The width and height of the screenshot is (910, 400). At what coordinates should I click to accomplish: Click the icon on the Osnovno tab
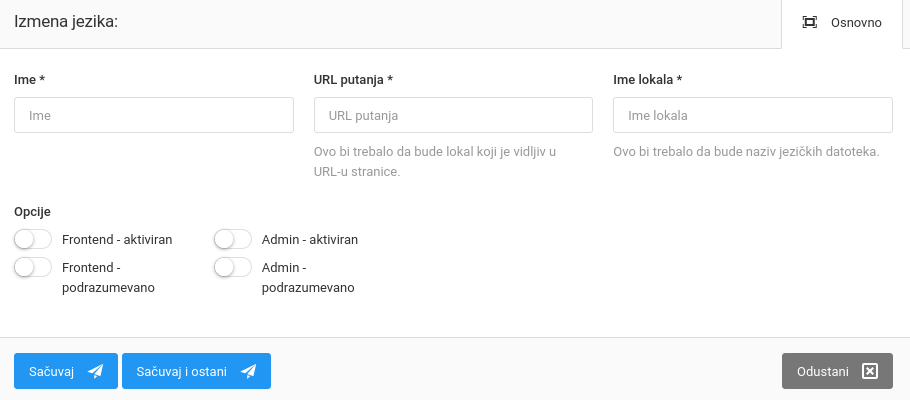click(810, 23)
